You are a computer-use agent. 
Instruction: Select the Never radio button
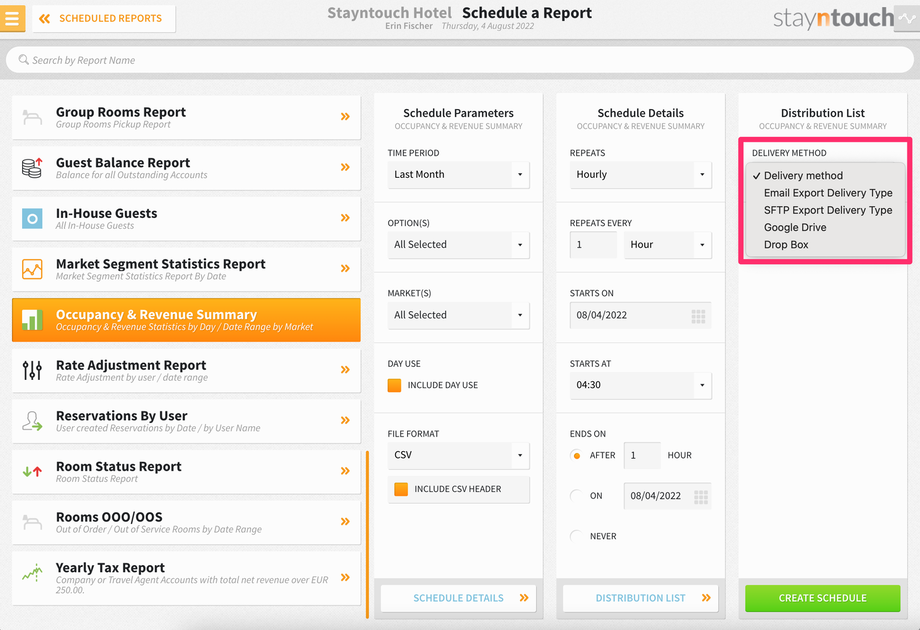click(576, 536)
